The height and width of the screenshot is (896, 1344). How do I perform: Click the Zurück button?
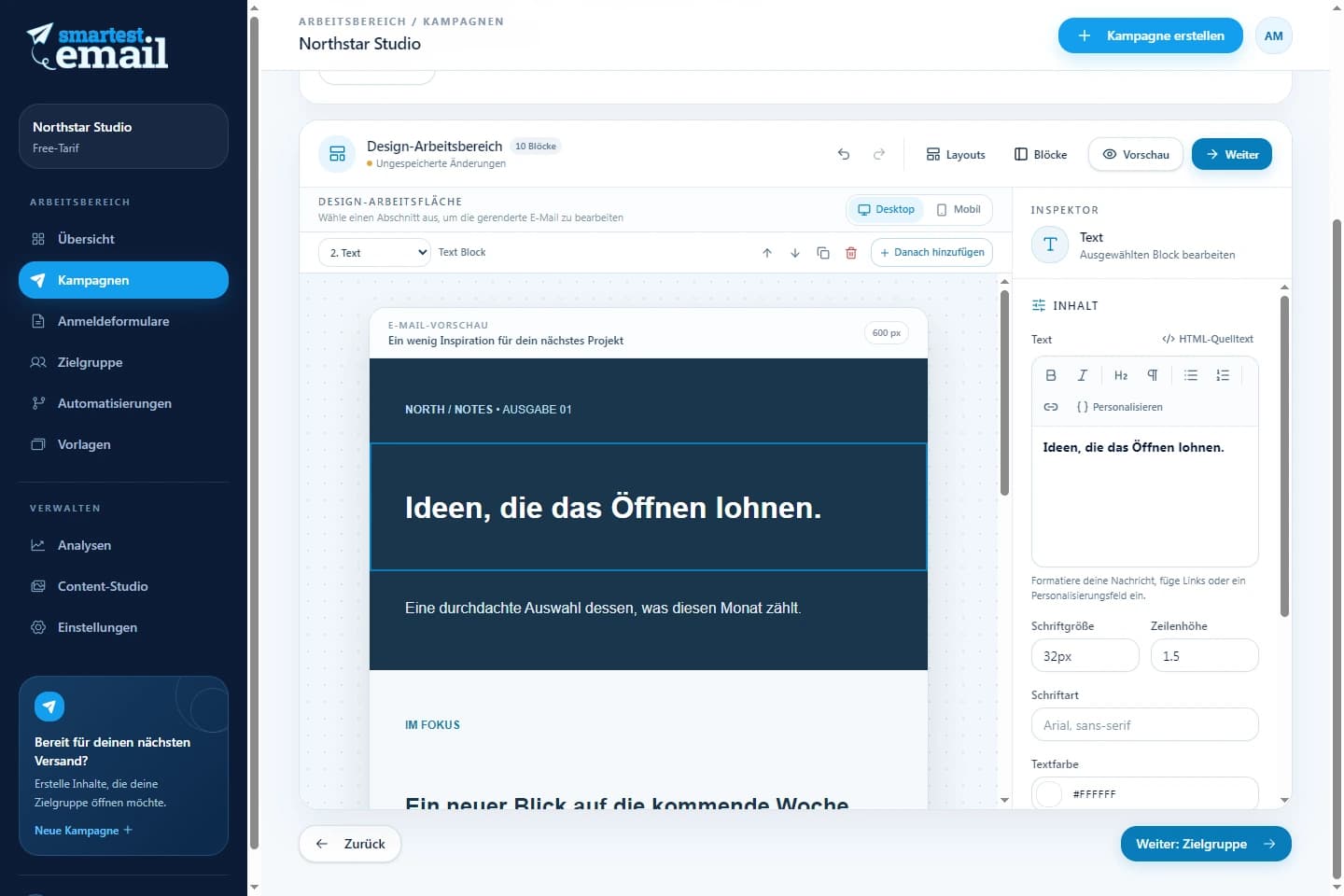350,844
